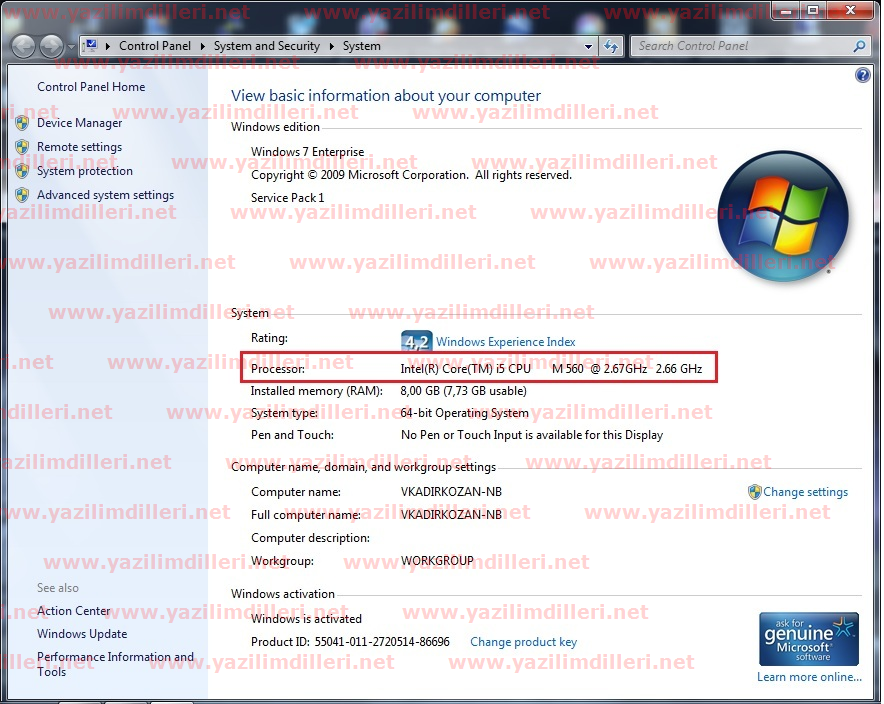Viewport: 884px width, 704px height.
Task: Open Advanced system settings
Action: point(105,195)
